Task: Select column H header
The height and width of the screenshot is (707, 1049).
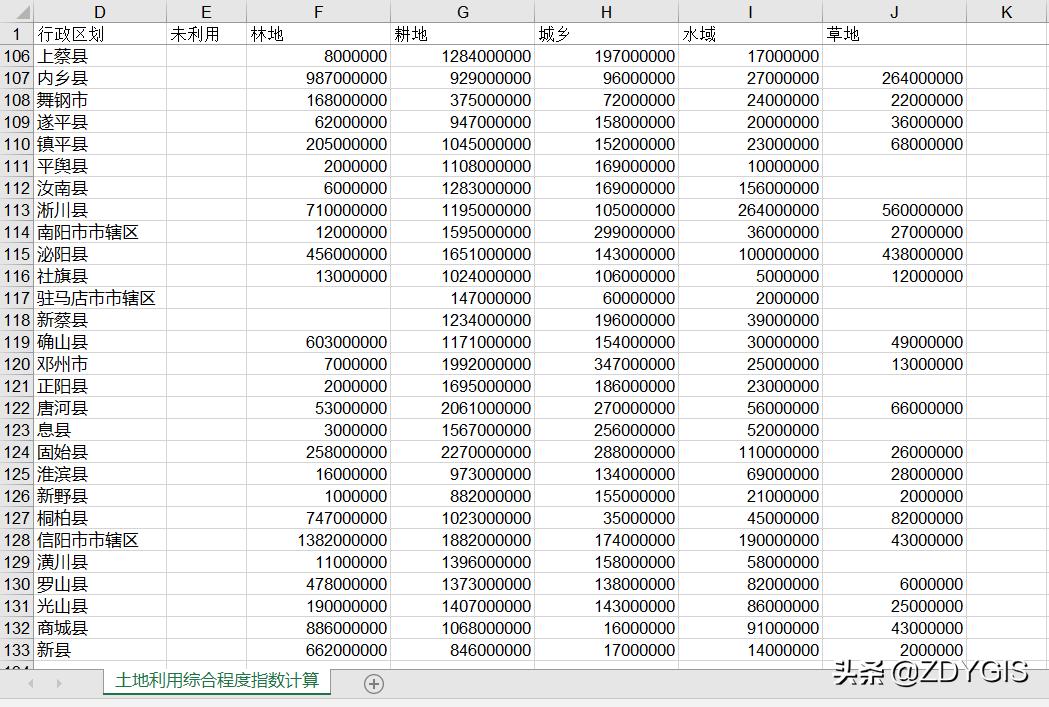Action: coord(606,12)
